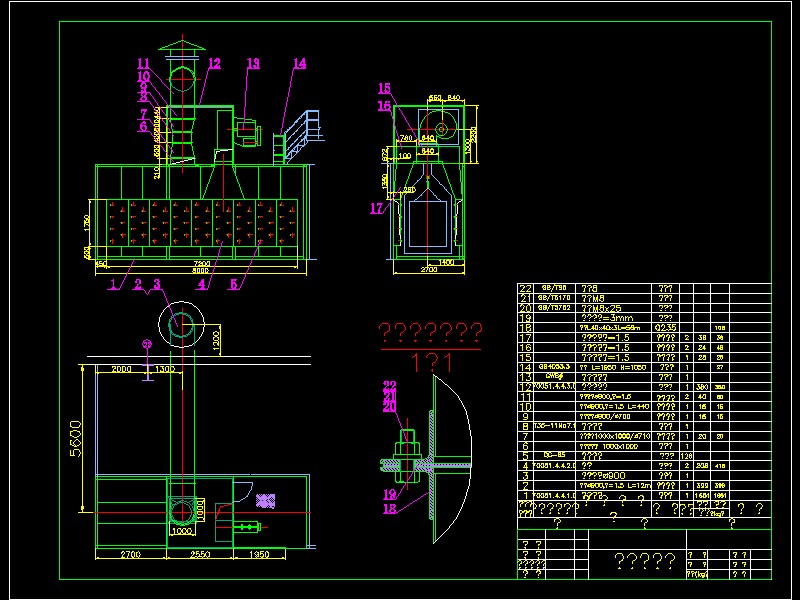Screen dimensions: 800x600
Task: Pick the magenta callout number 6
Action: 143,126
